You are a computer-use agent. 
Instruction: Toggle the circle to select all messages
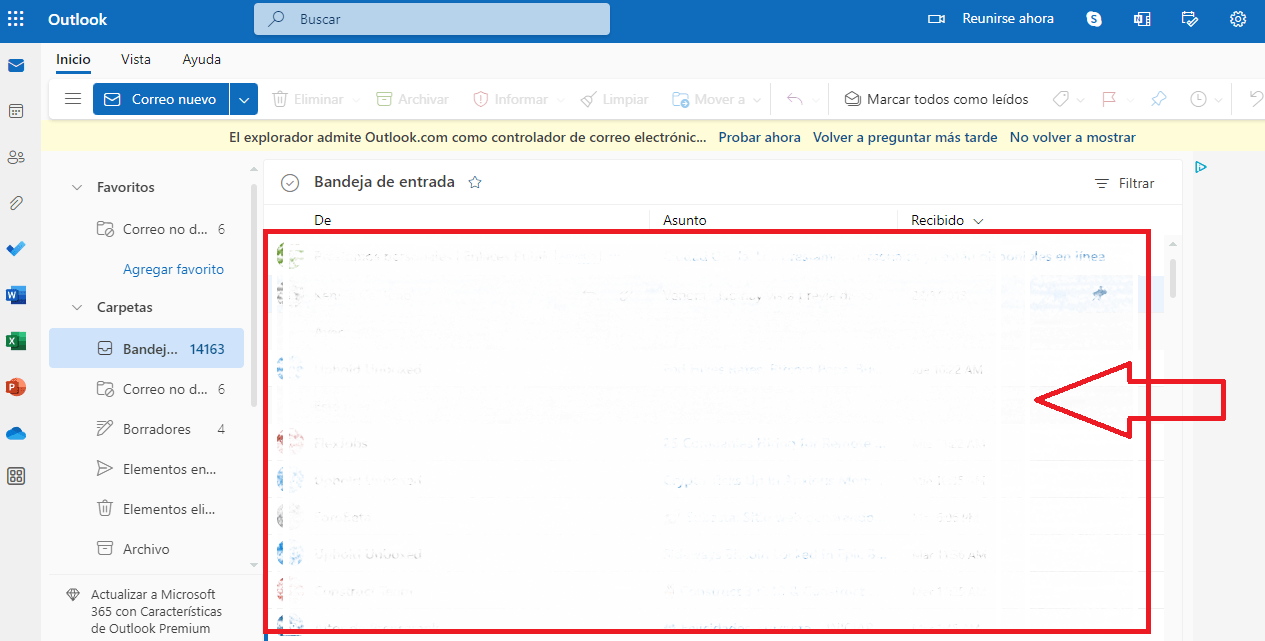coord(289,182)
